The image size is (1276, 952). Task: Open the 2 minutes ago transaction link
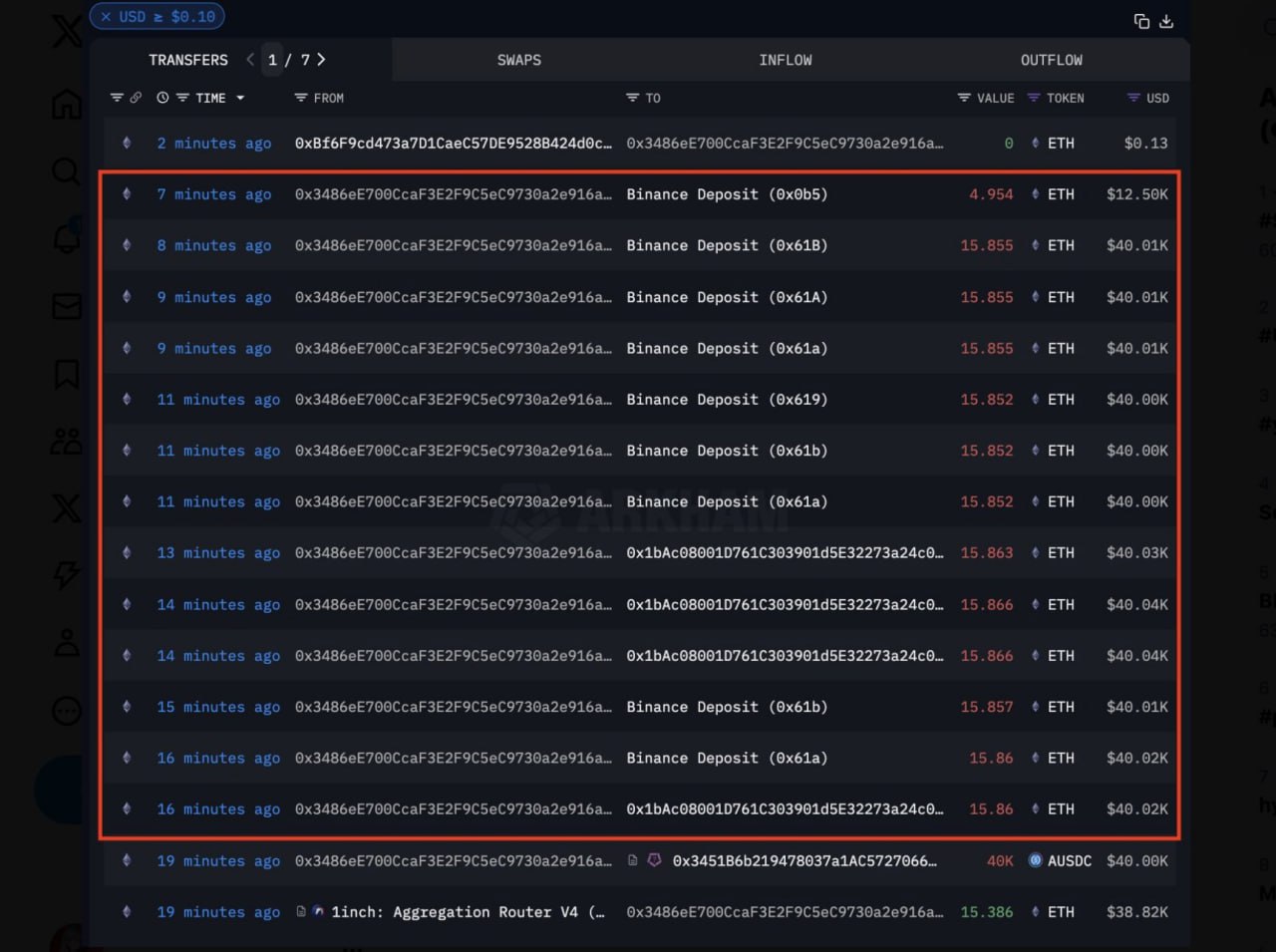pyautogui.click(x=213, y=144)
